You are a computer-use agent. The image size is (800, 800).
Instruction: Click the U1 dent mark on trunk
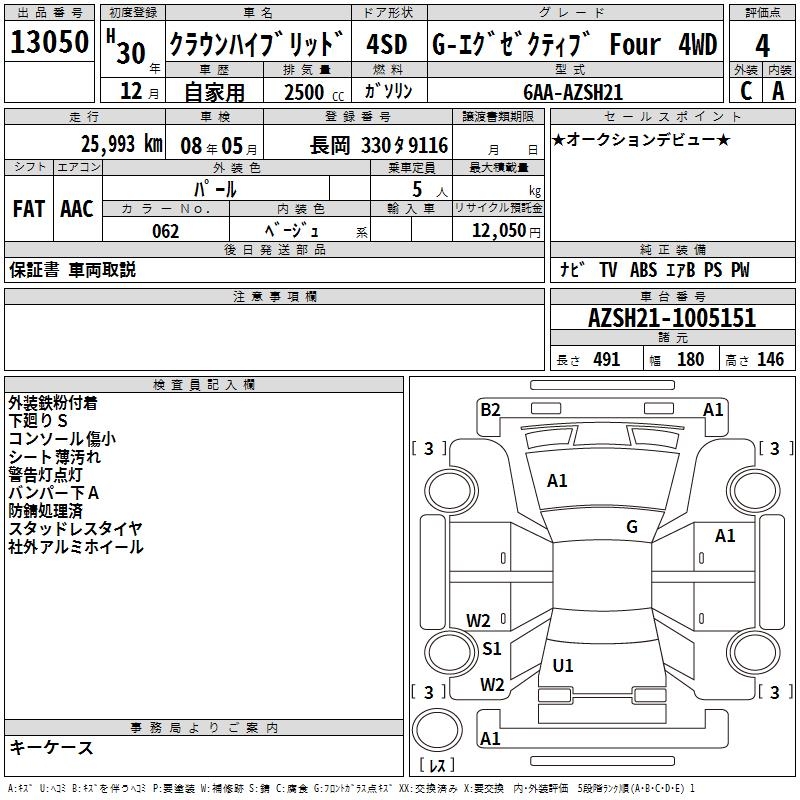click(563, 666)
